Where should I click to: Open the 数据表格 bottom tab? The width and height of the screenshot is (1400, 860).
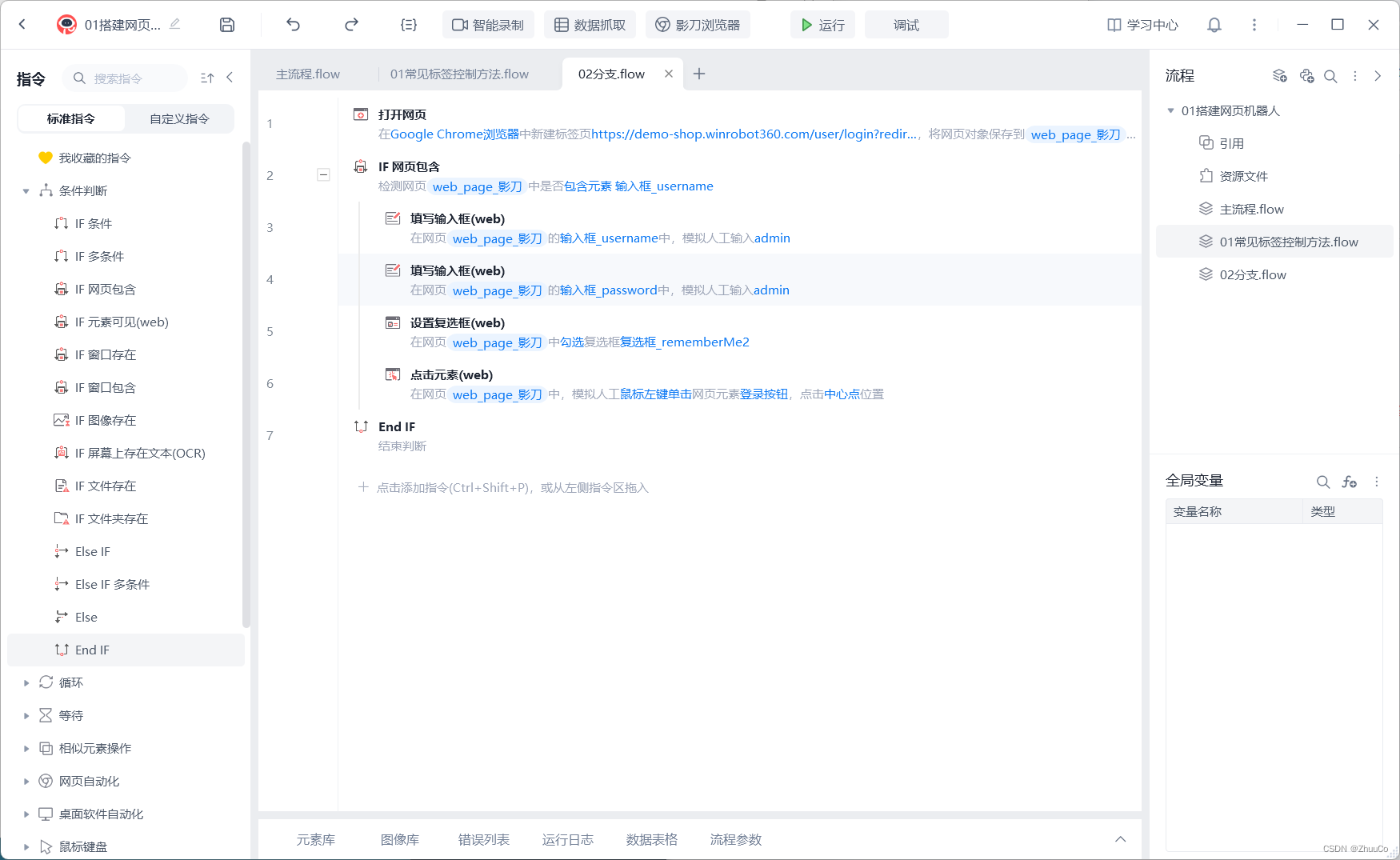point(652,839)
